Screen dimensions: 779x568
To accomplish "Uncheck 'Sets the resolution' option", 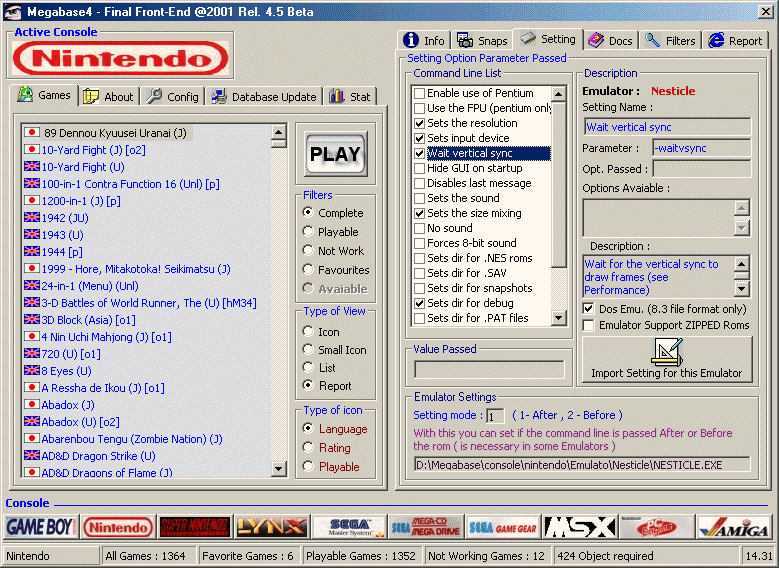I will 419,123.
